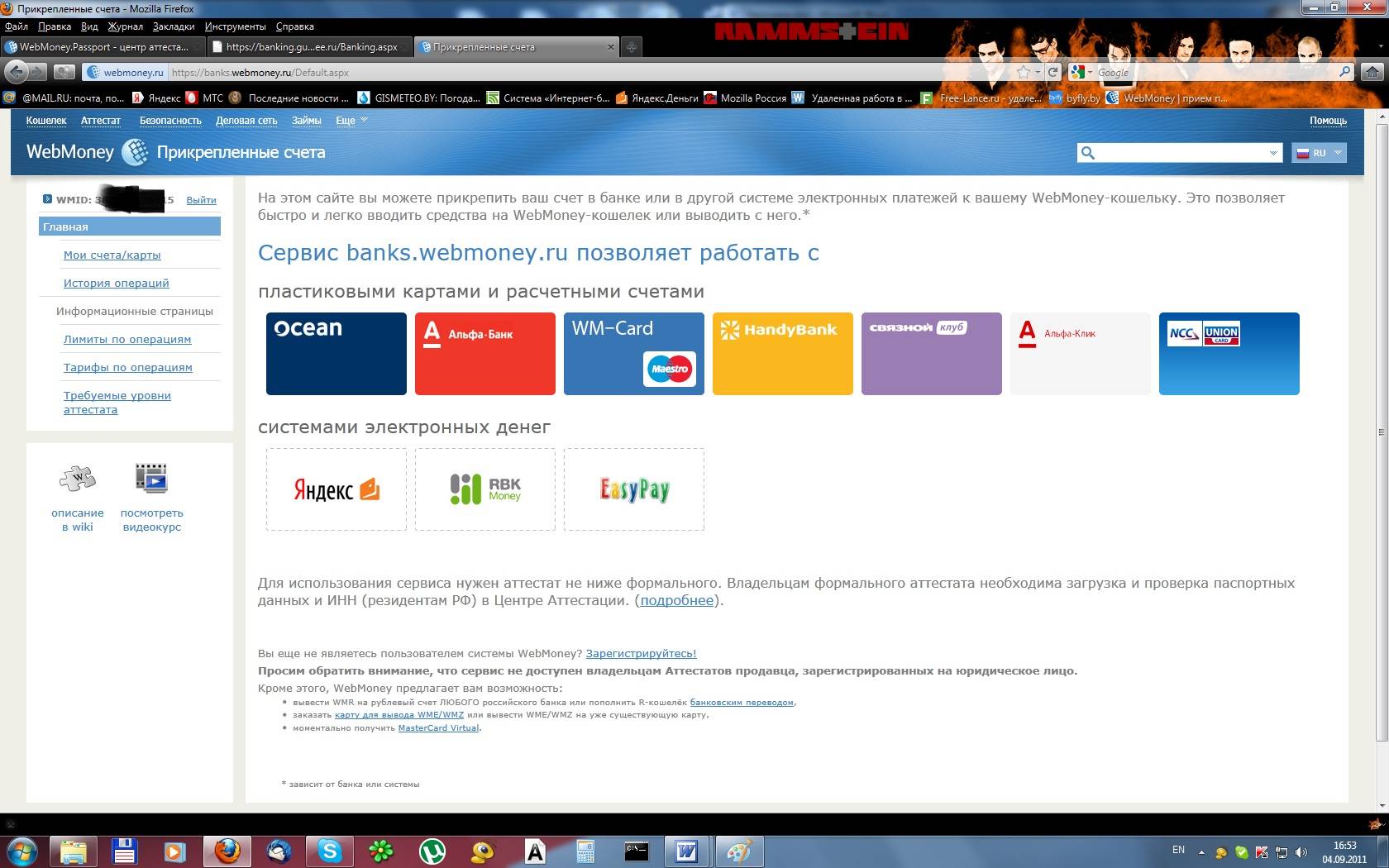Open the Альфа-Клик tile
Screen dimensions: 1389x868
coord(1081,354)
